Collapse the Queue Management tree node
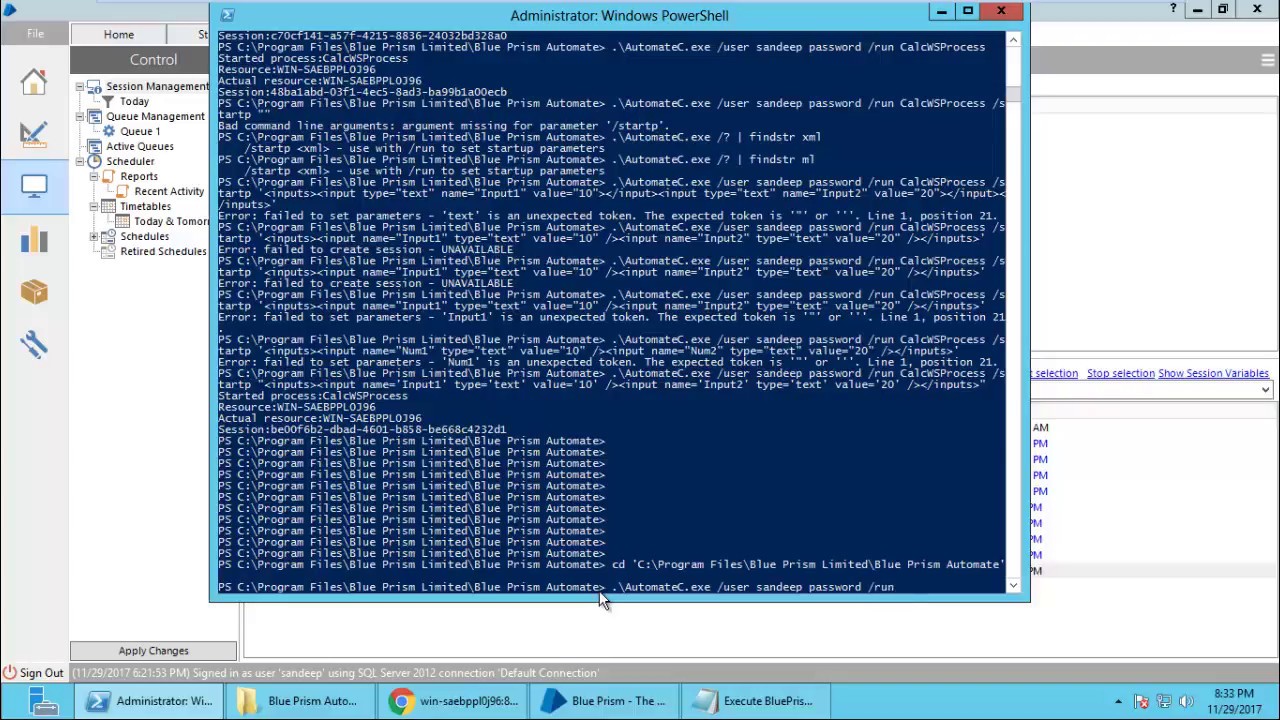 click(x=79, y=117)
